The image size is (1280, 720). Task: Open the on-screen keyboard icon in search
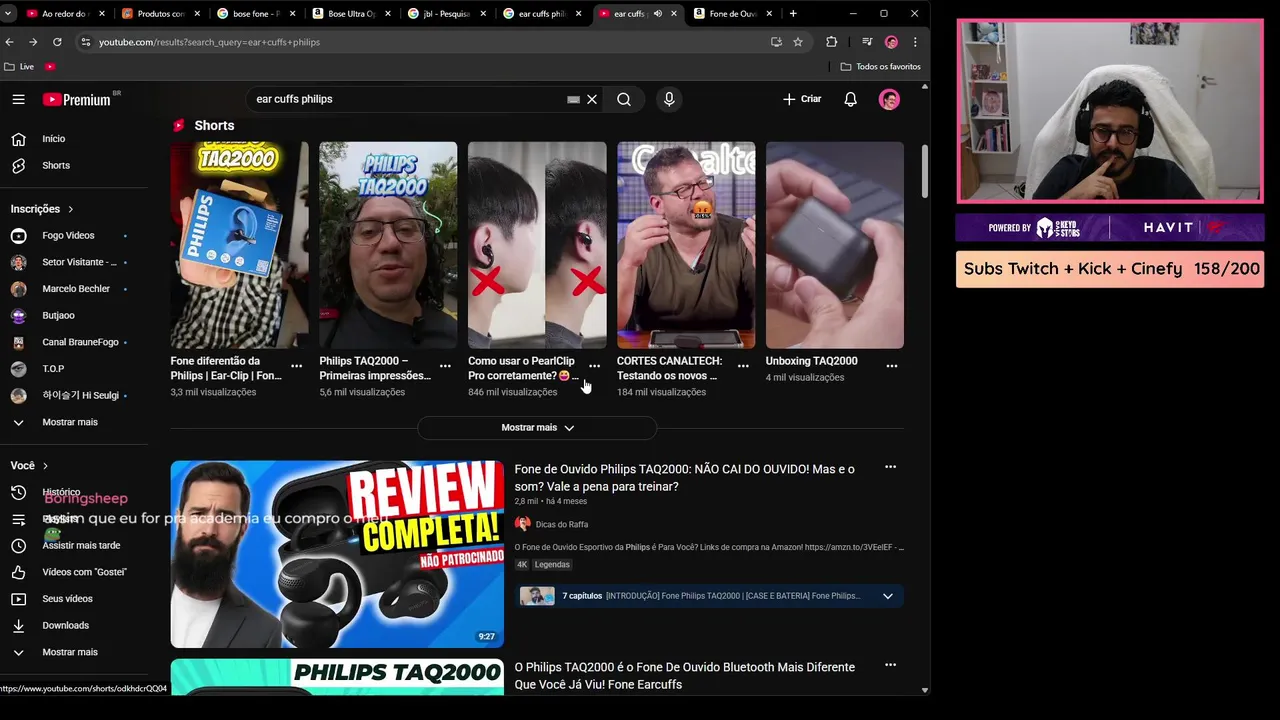pyautogui.click(x=573, y=99)
